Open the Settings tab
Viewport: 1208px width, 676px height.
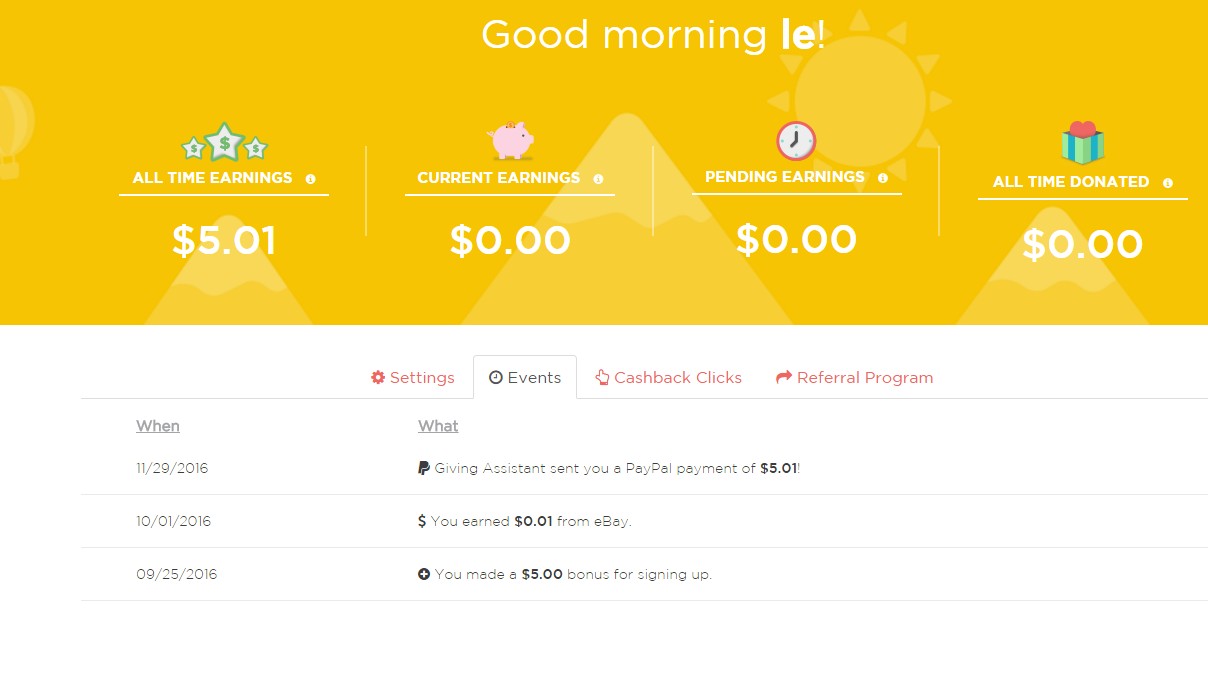(x=413, y=378)
